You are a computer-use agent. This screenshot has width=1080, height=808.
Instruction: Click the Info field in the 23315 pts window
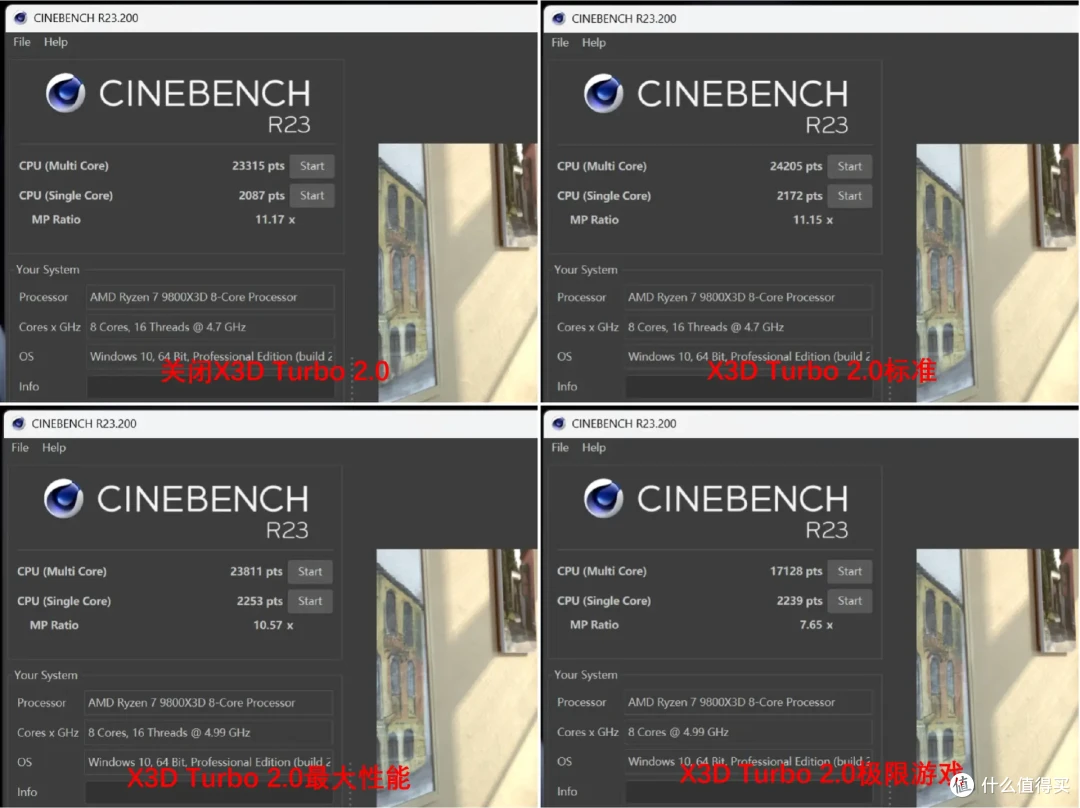pos(210,386)
